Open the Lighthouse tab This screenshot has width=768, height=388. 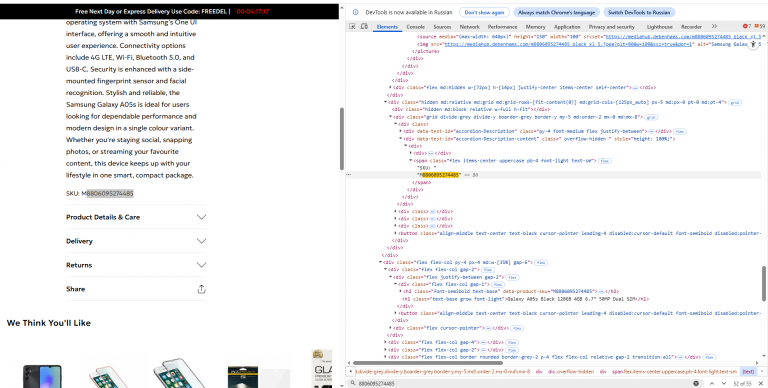pyautogui.click(x=660, y=27)
